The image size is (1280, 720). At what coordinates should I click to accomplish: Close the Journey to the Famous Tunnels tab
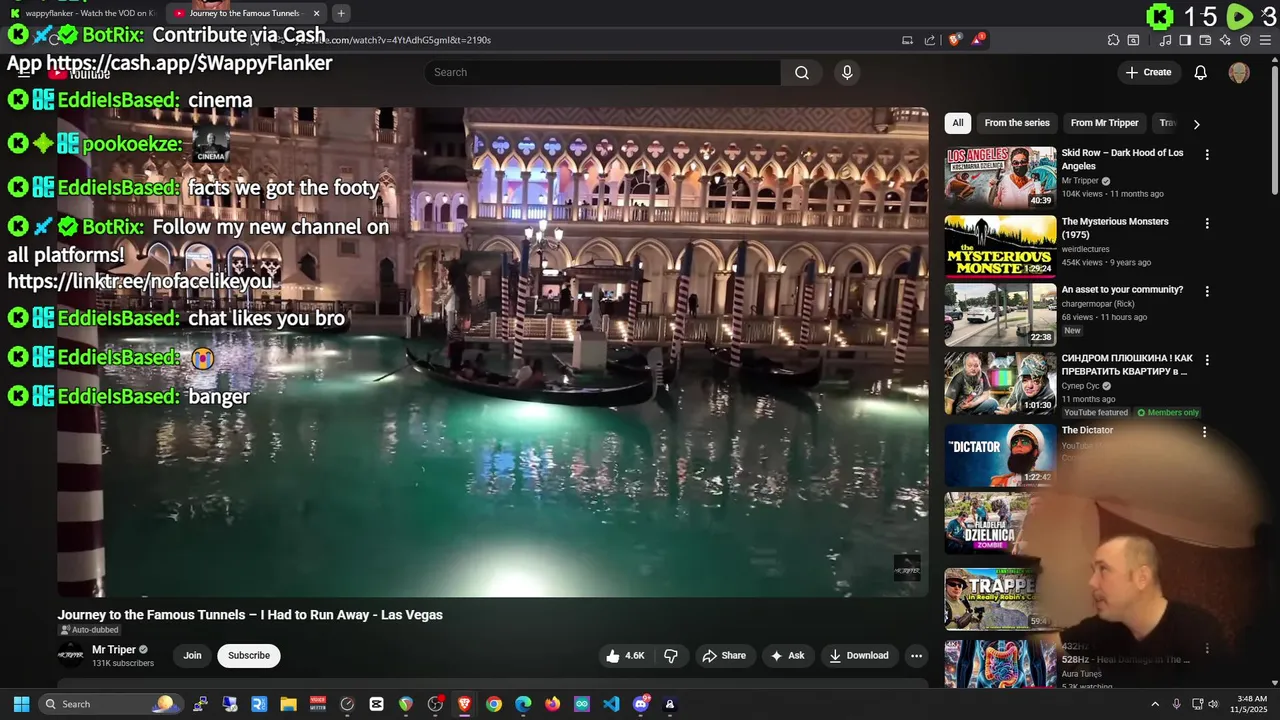[317, 13]
